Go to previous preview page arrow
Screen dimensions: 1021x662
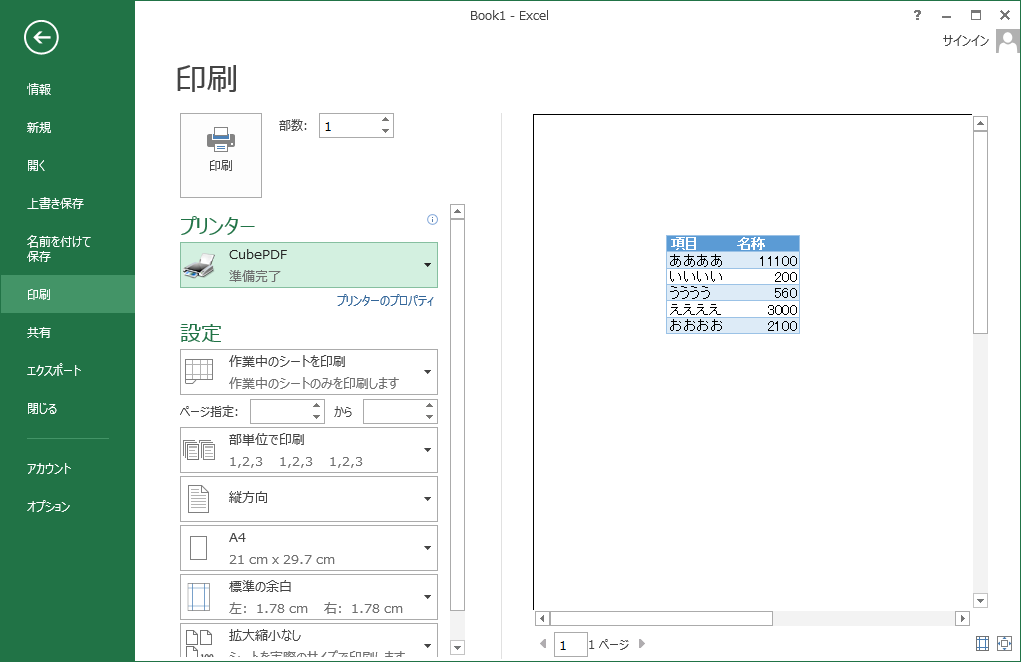(x=543, y=645)
